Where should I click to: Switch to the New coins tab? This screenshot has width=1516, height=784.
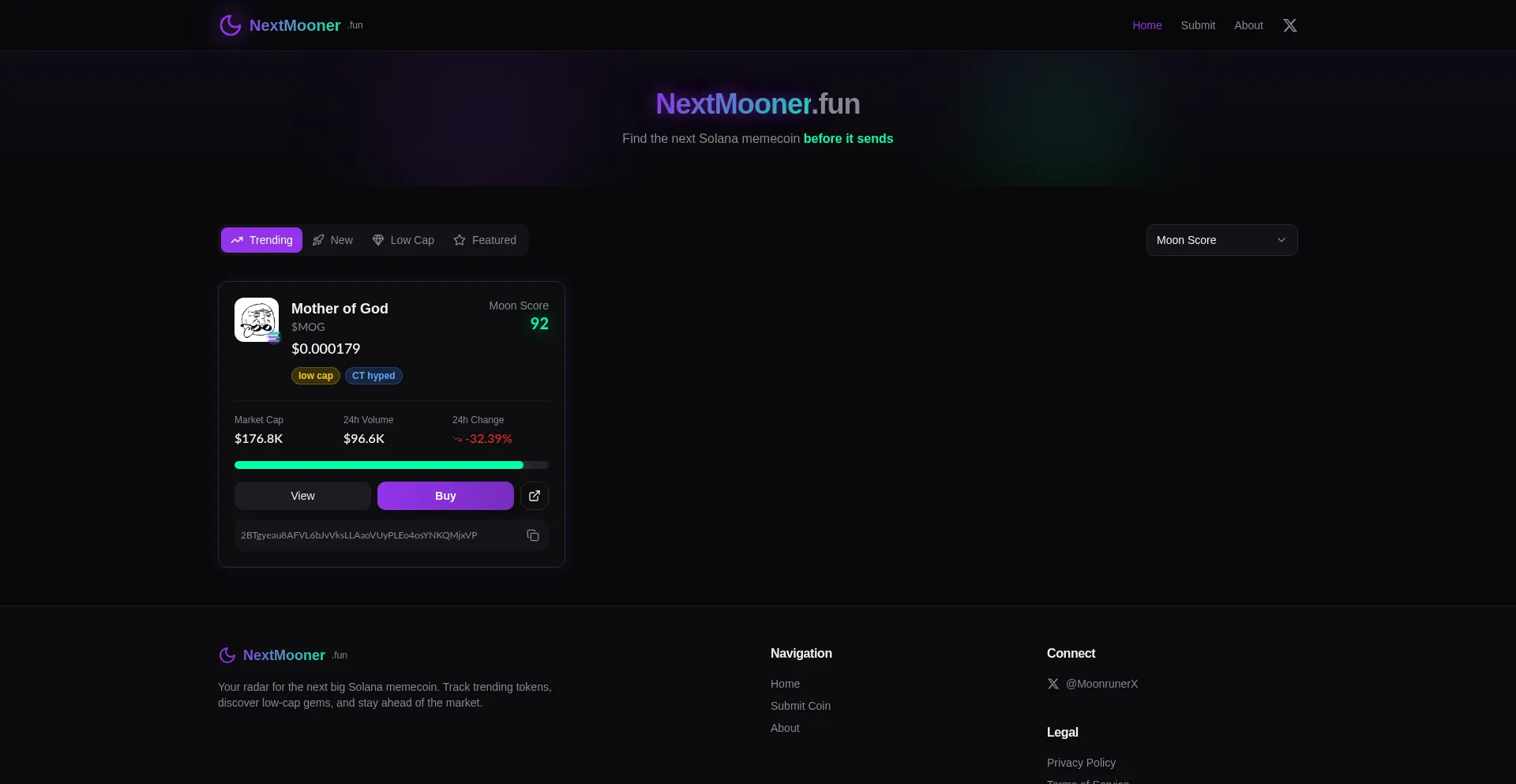coord(332,240)
